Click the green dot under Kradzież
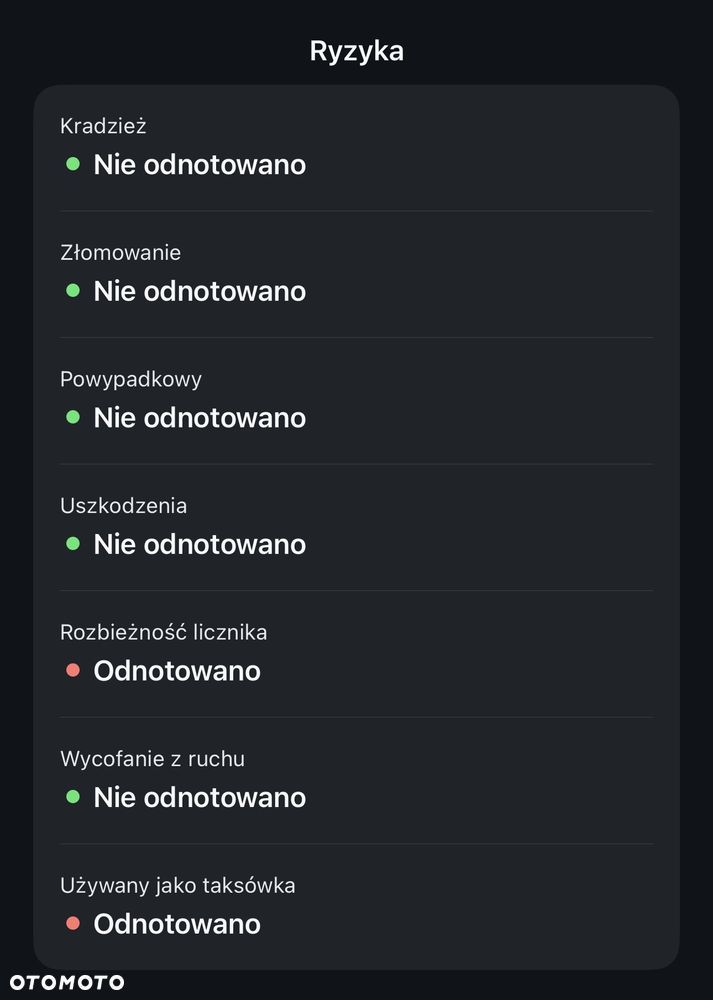This screenshot has height=1000, width=713. click(x=73, y=164)
